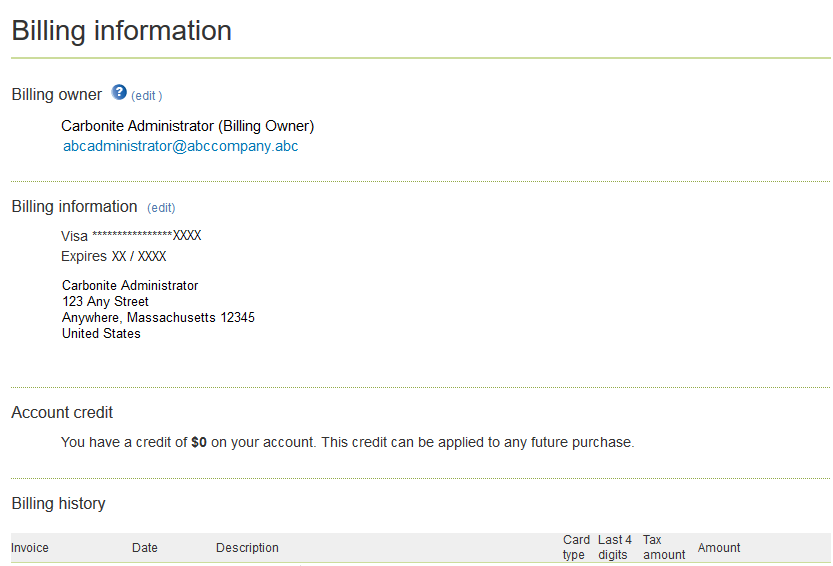833x566 pixels.
Task: Click the Tax amount column header
Action: 663,547
